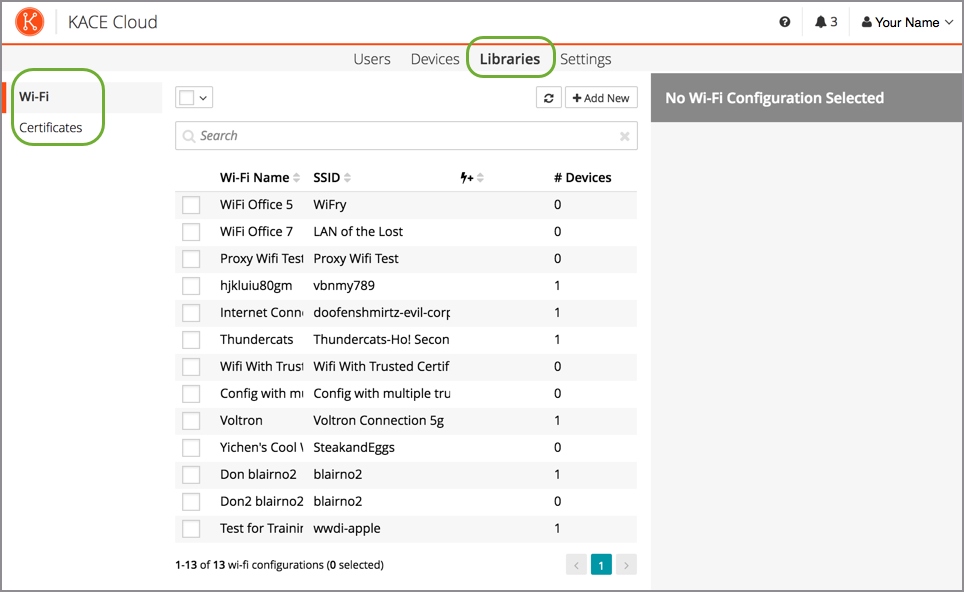964x592 pixels.
Task: Open the Settings tab
Action: pos(585,59)
